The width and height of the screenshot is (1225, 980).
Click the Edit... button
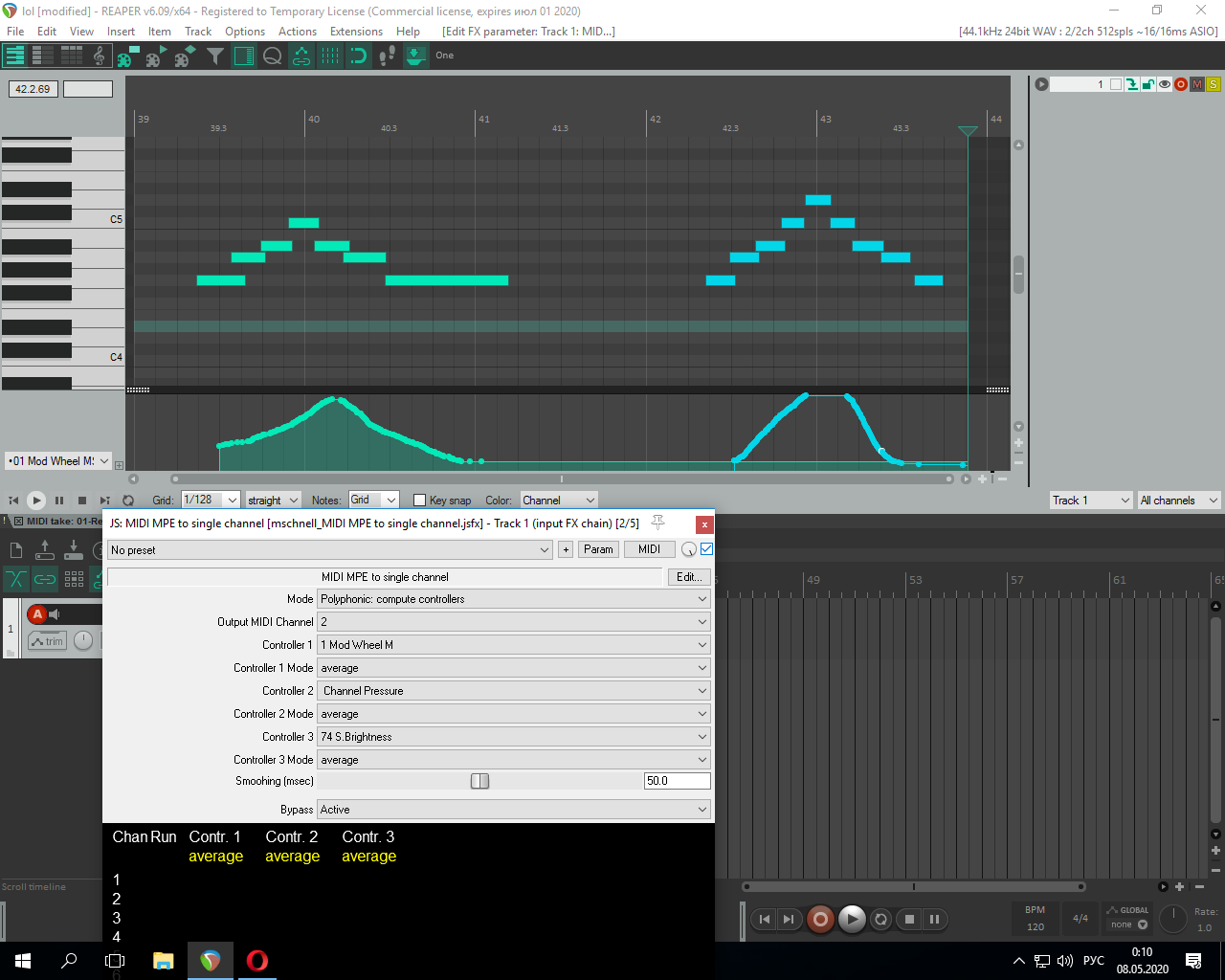point(689,577)
